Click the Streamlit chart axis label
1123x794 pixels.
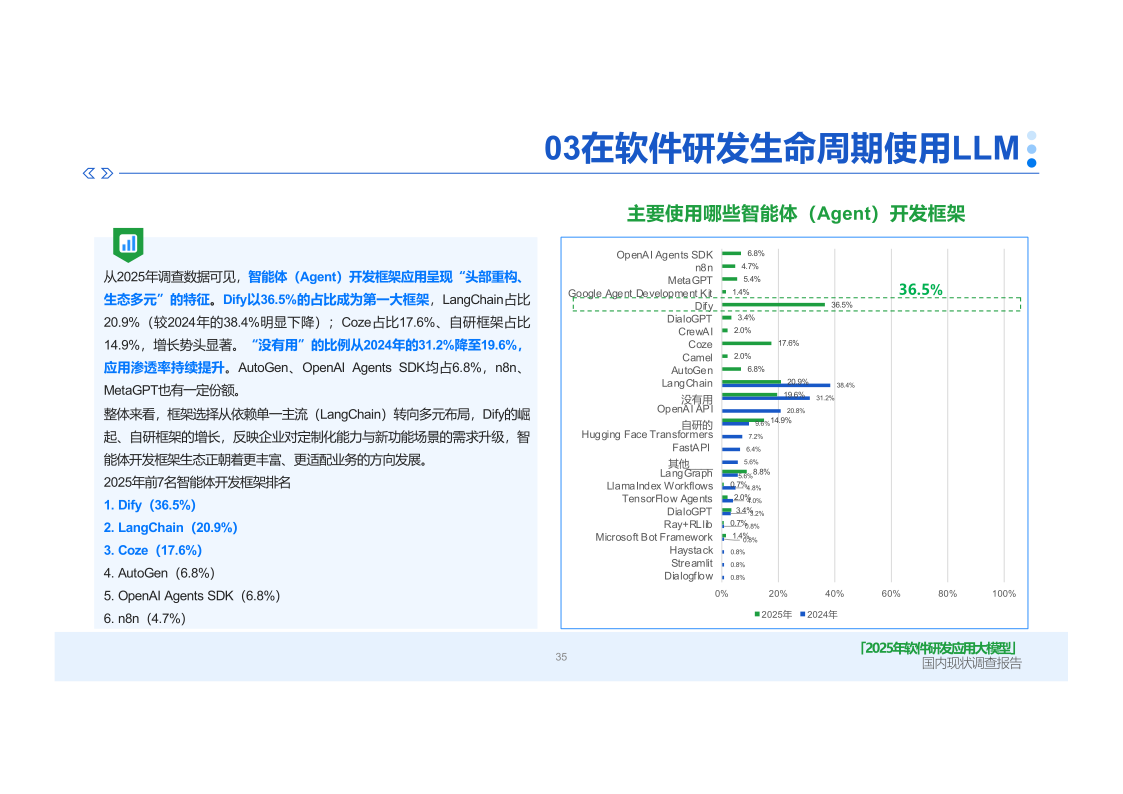pyautogui.click(x=692, y=563)
